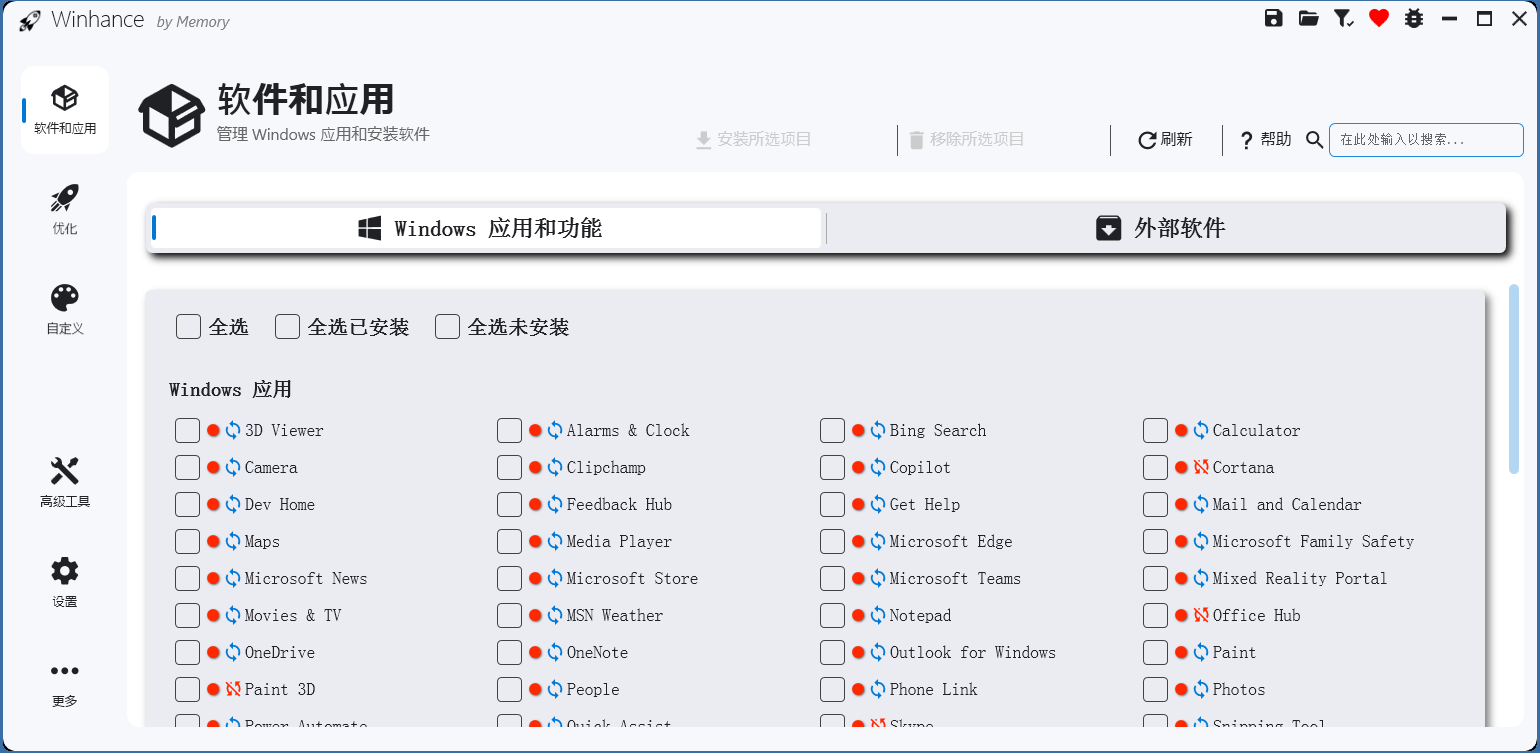Click the red status dot beside Calculator
The height and width of the screenshot is (753, 1540).
coord(1181,431)
